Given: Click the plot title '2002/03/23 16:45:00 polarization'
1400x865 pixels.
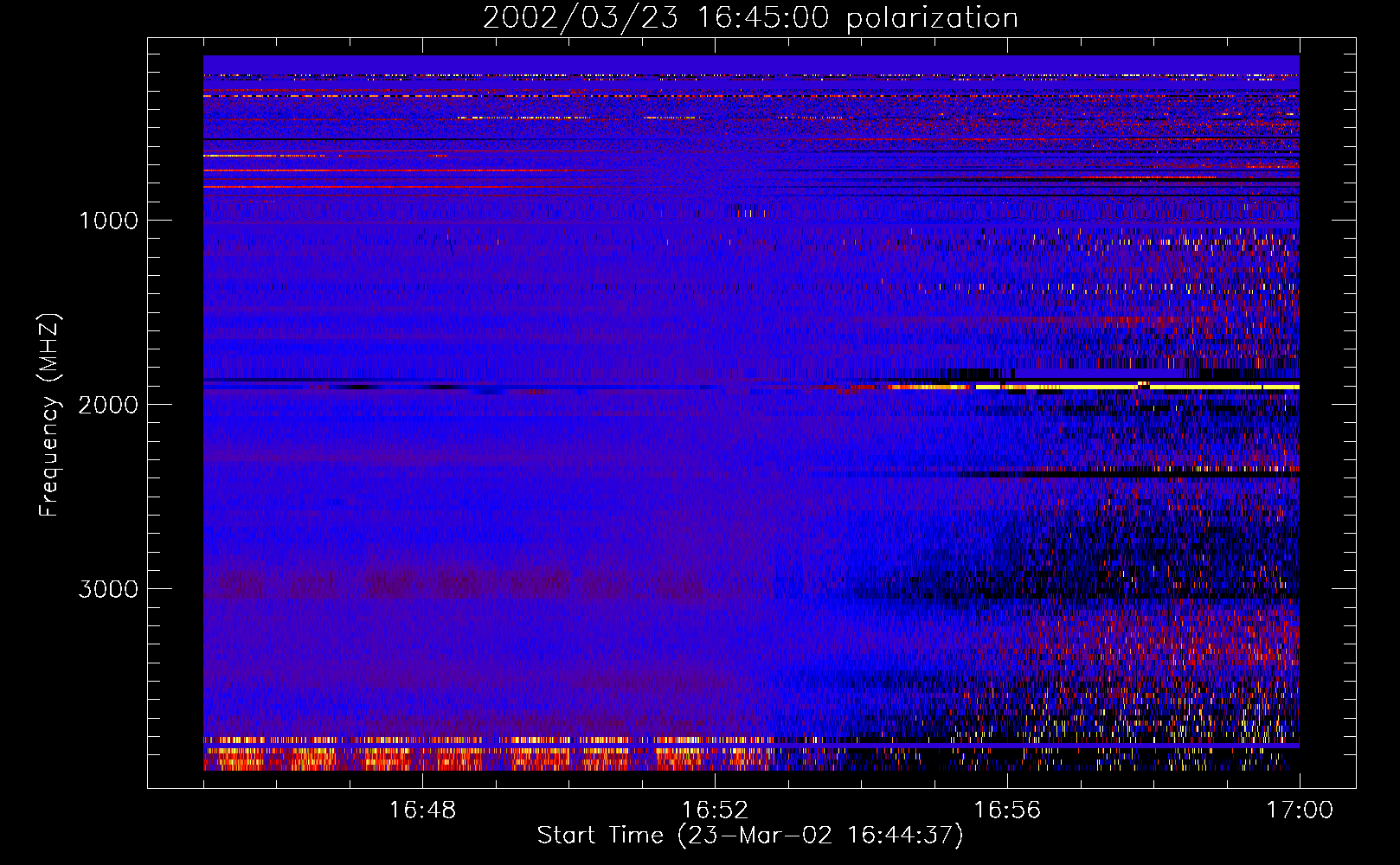Looking at the screenshot, I should pos(750,18).
